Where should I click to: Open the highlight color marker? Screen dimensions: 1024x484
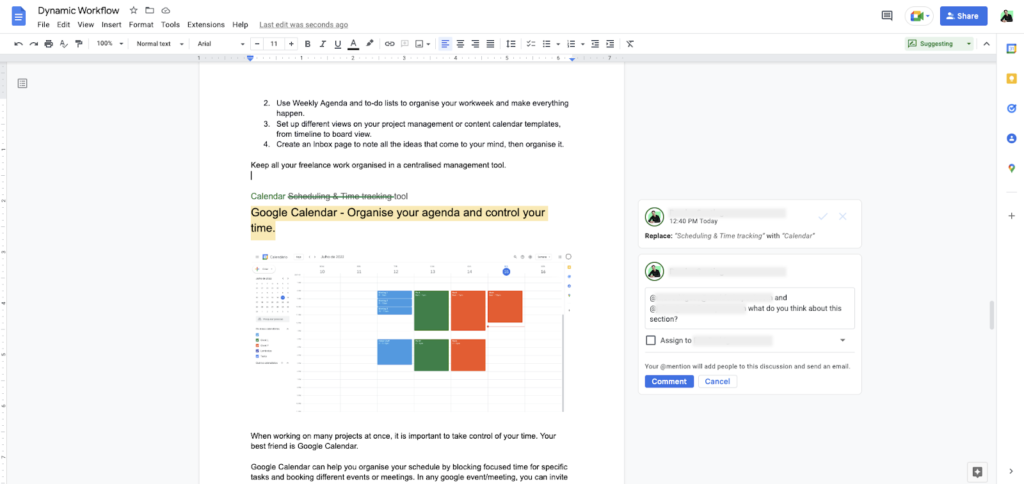(x=370, y=44)
